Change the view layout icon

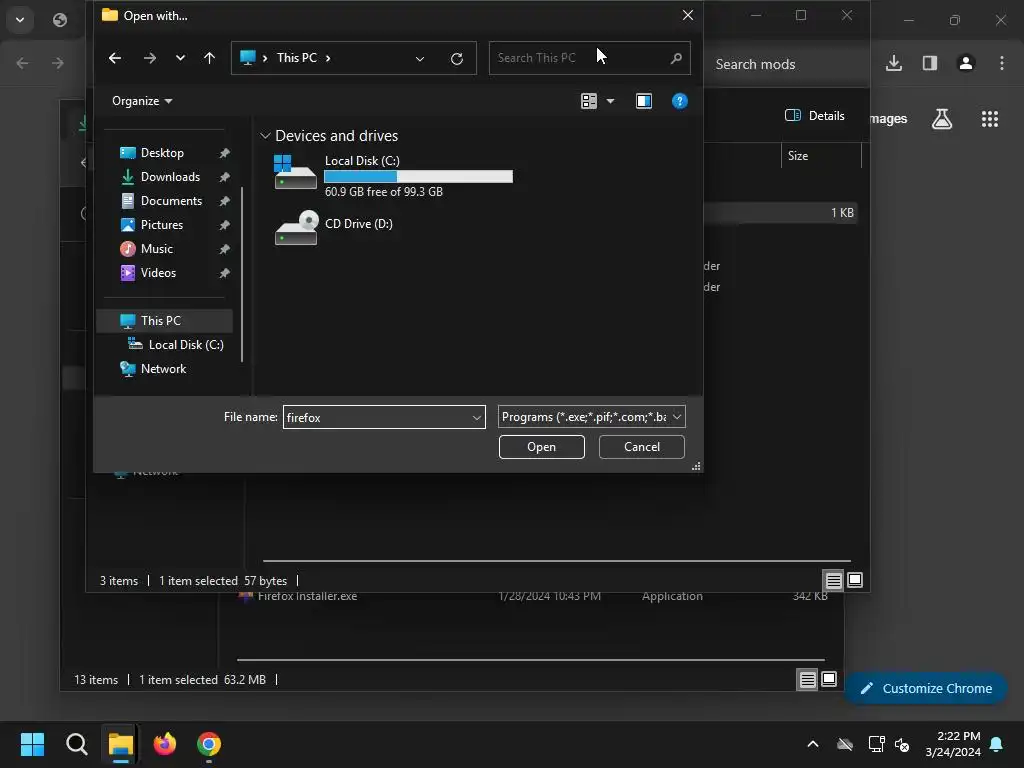(x=588, y=101)
